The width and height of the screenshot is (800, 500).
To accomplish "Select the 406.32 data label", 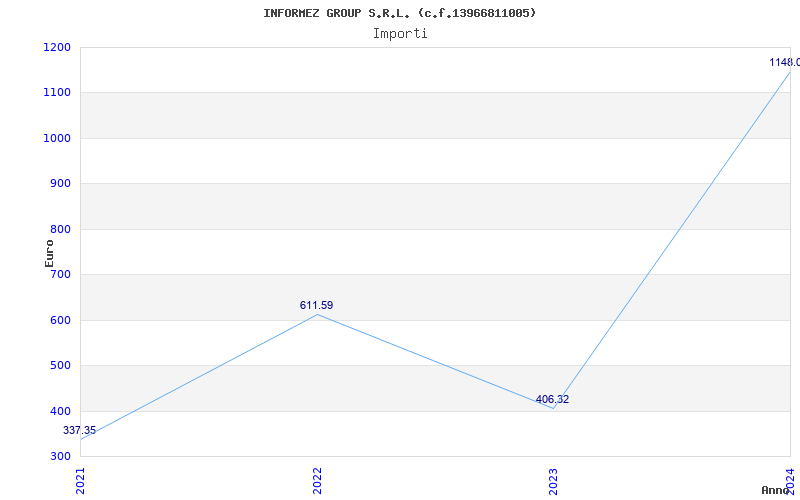I will click(552, 399).
